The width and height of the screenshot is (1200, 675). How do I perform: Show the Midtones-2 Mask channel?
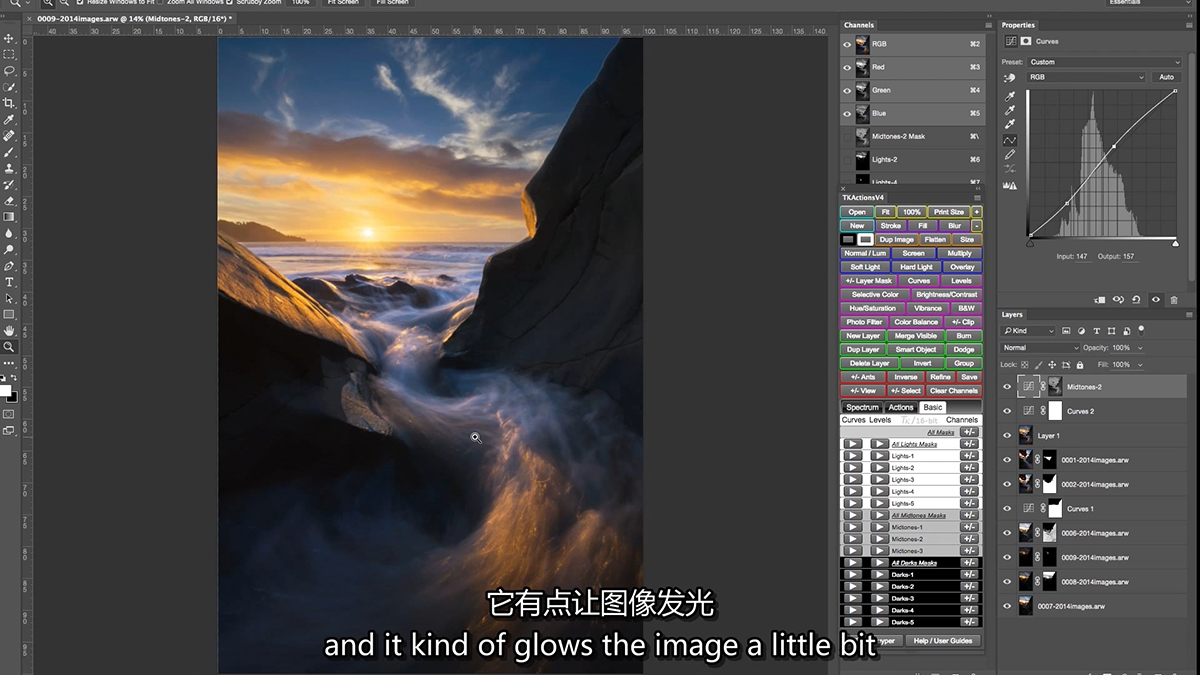coord(847,136)
